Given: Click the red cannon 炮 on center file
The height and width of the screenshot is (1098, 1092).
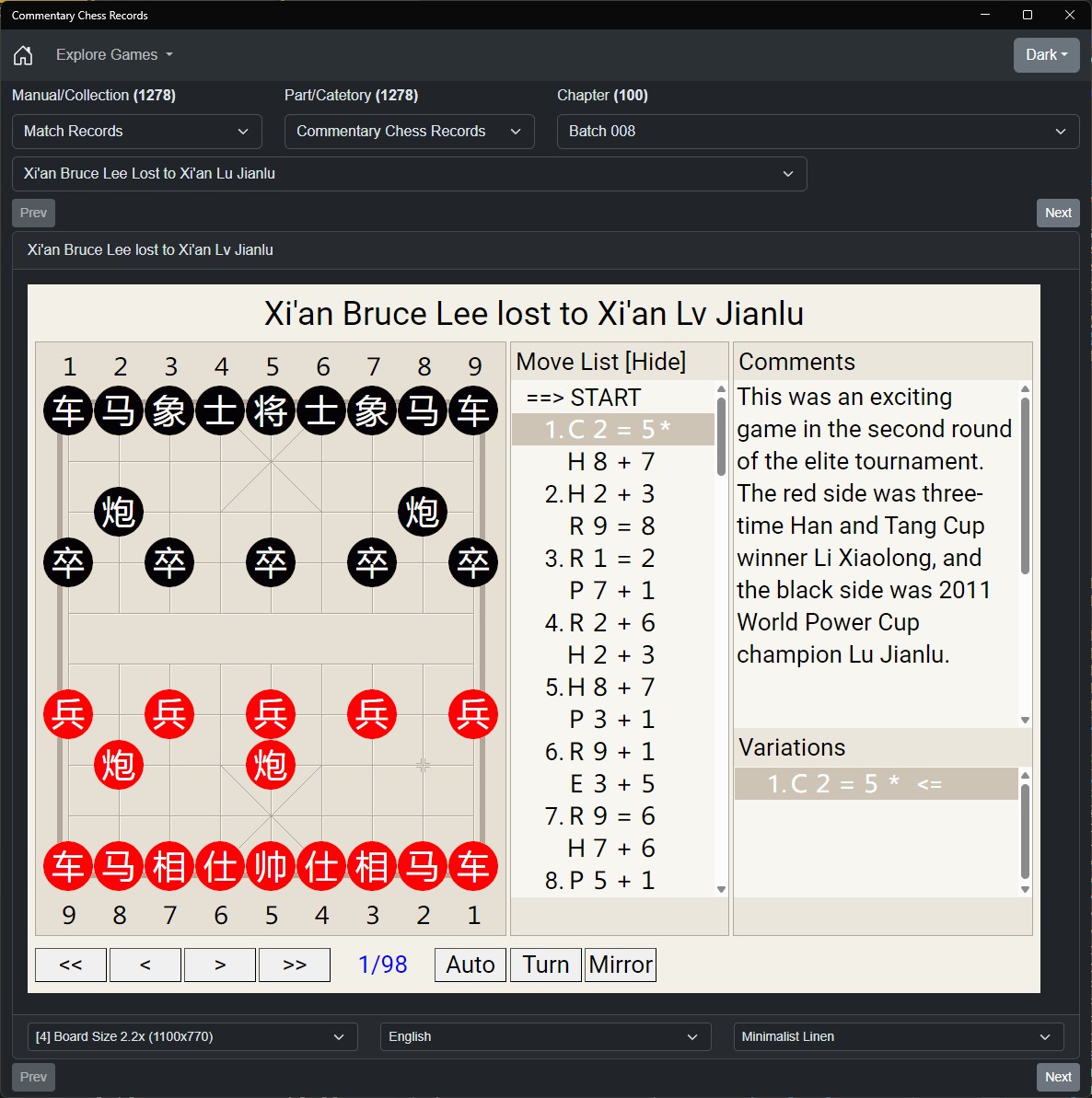Looking at the screenshot, I should (271, 765).
